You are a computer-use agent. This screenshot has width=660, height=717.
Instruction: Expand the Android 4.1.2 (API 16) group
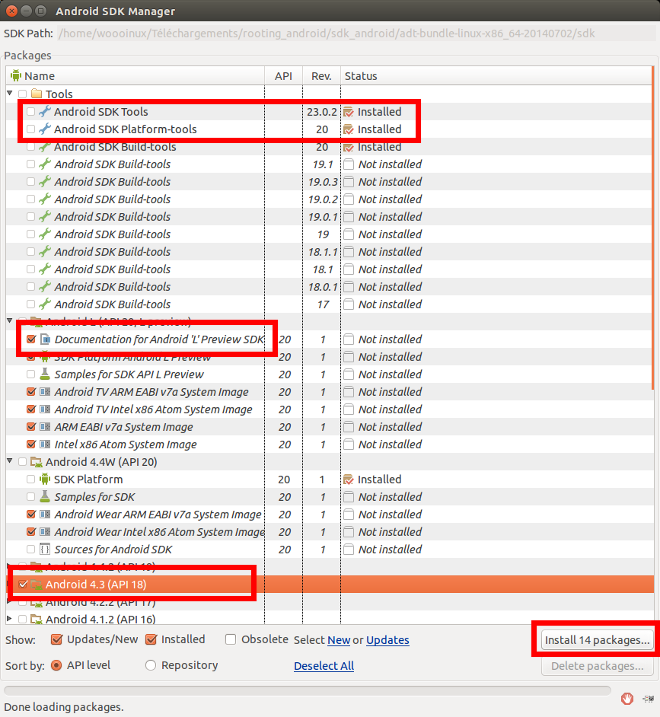(x=10, y=618)
